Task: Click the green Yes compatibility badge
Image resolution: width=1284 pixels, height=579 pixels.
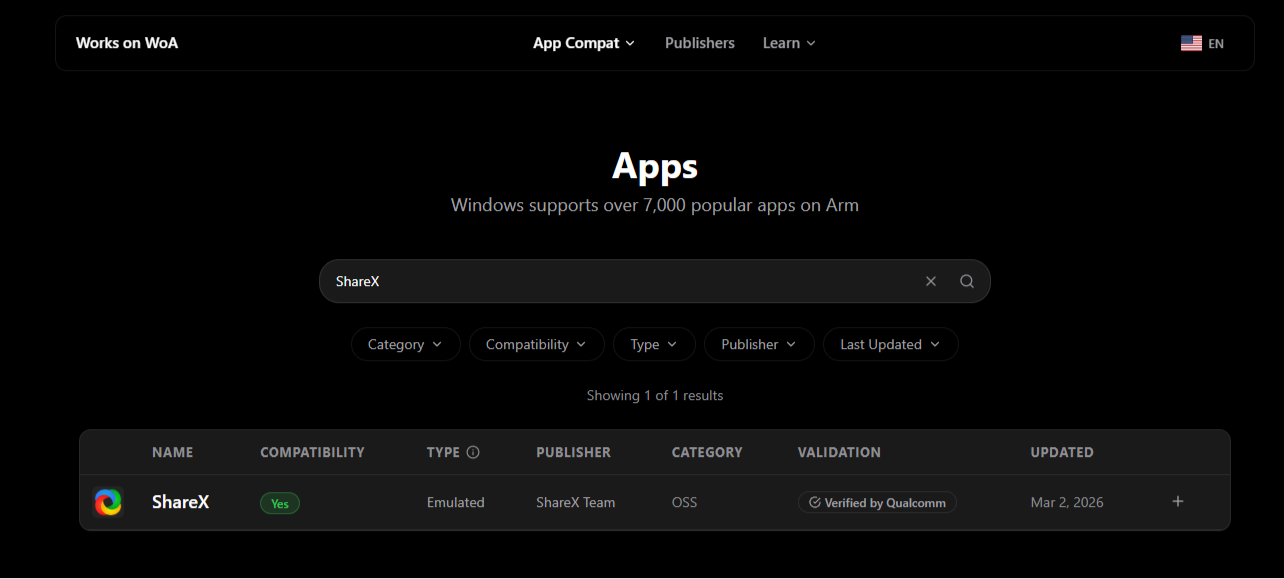Action: 280,503
